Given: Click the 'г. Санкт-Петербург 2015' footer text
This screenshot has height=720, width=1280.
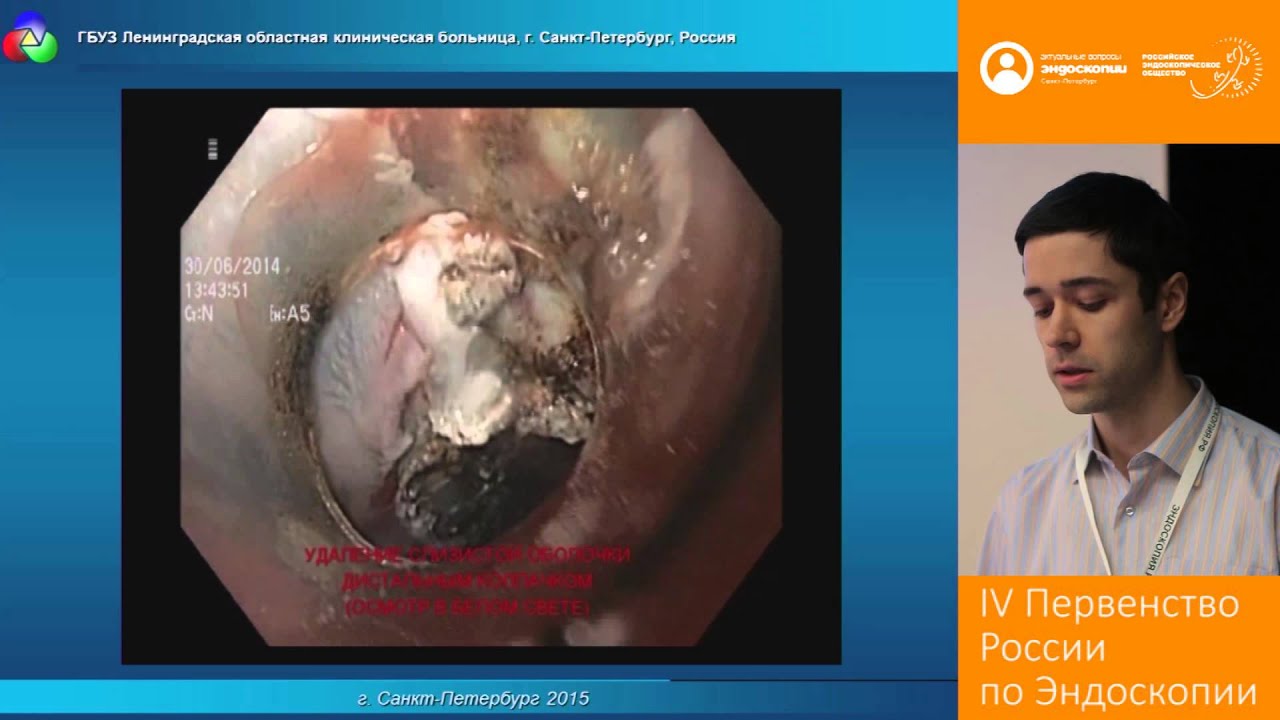Looking at the screenshot, I should pyautogui.click(x=473, y=698).
